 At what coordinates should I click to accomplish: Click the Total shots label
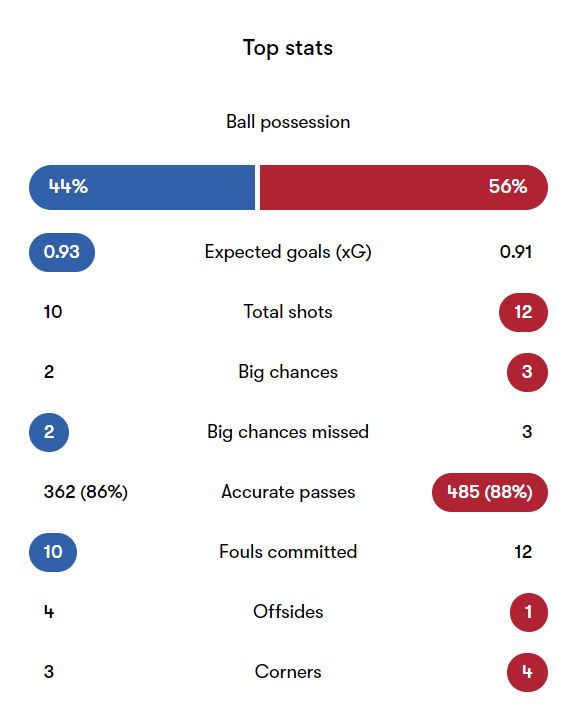288,312
